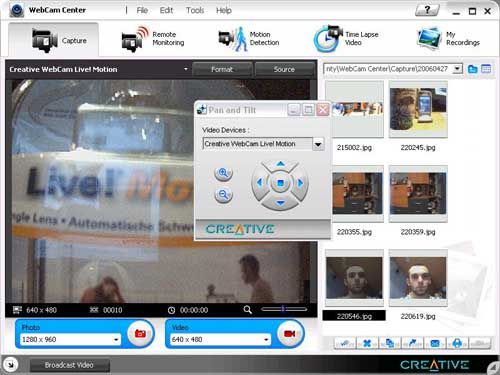Click the Format button
Screen dimensions: 500x375
coord(222,69)
